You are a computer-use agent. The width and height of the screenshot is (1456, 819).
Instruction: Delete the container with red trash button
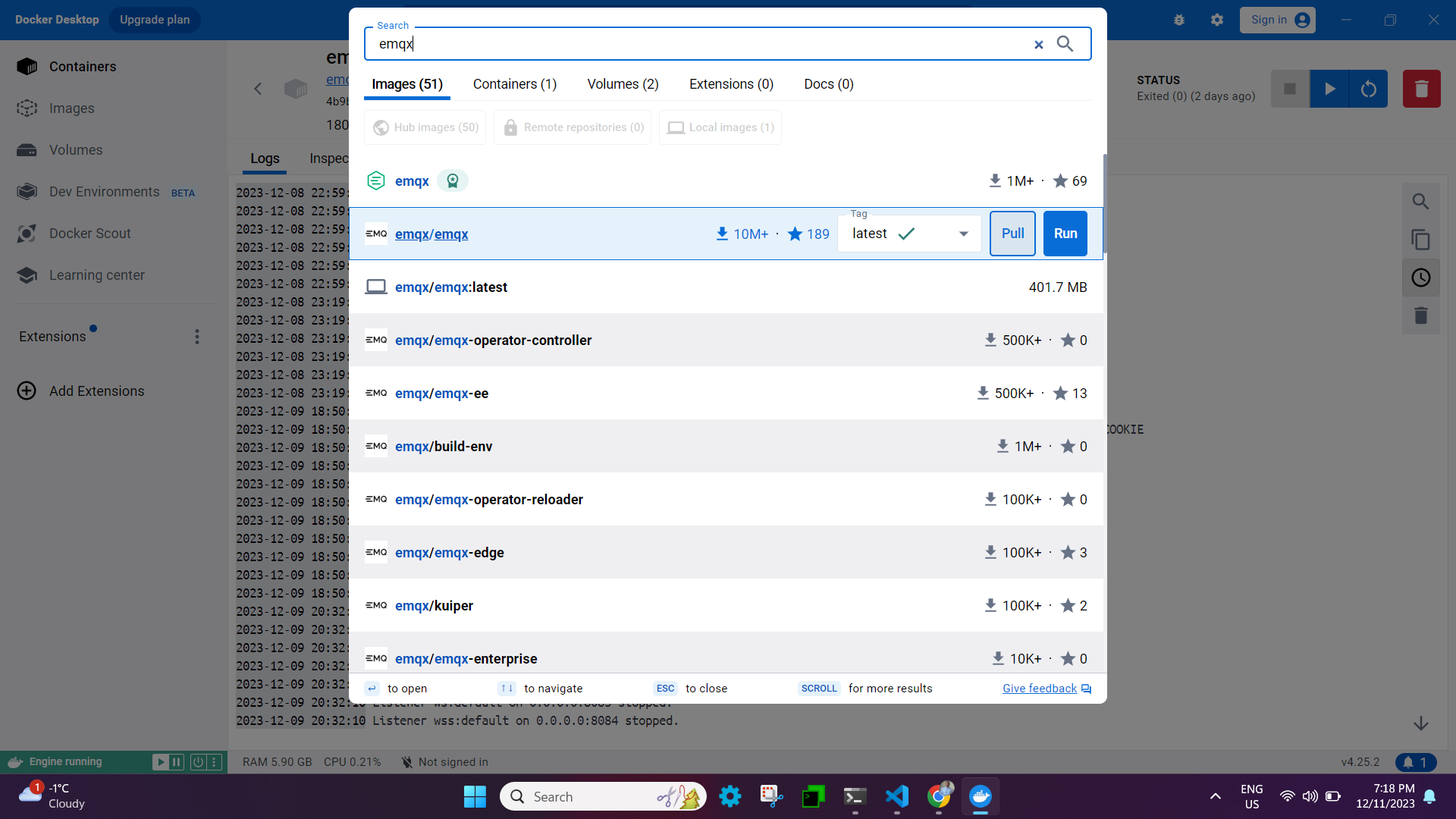click(x=1422, y=89)
